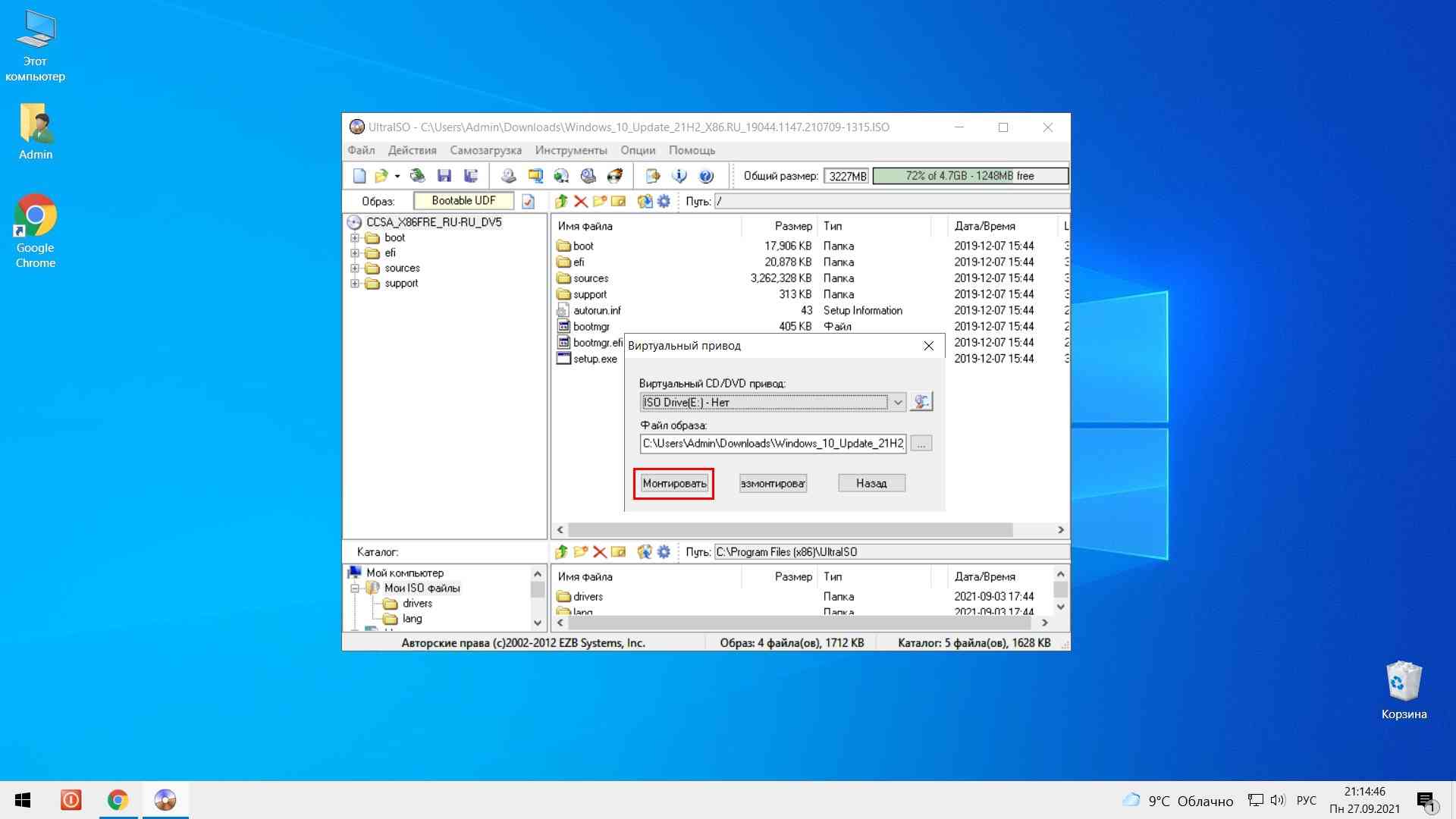Go up one folder in image pane
Image resolution: width=1456 pixels, height=819 pixels.
561,201
